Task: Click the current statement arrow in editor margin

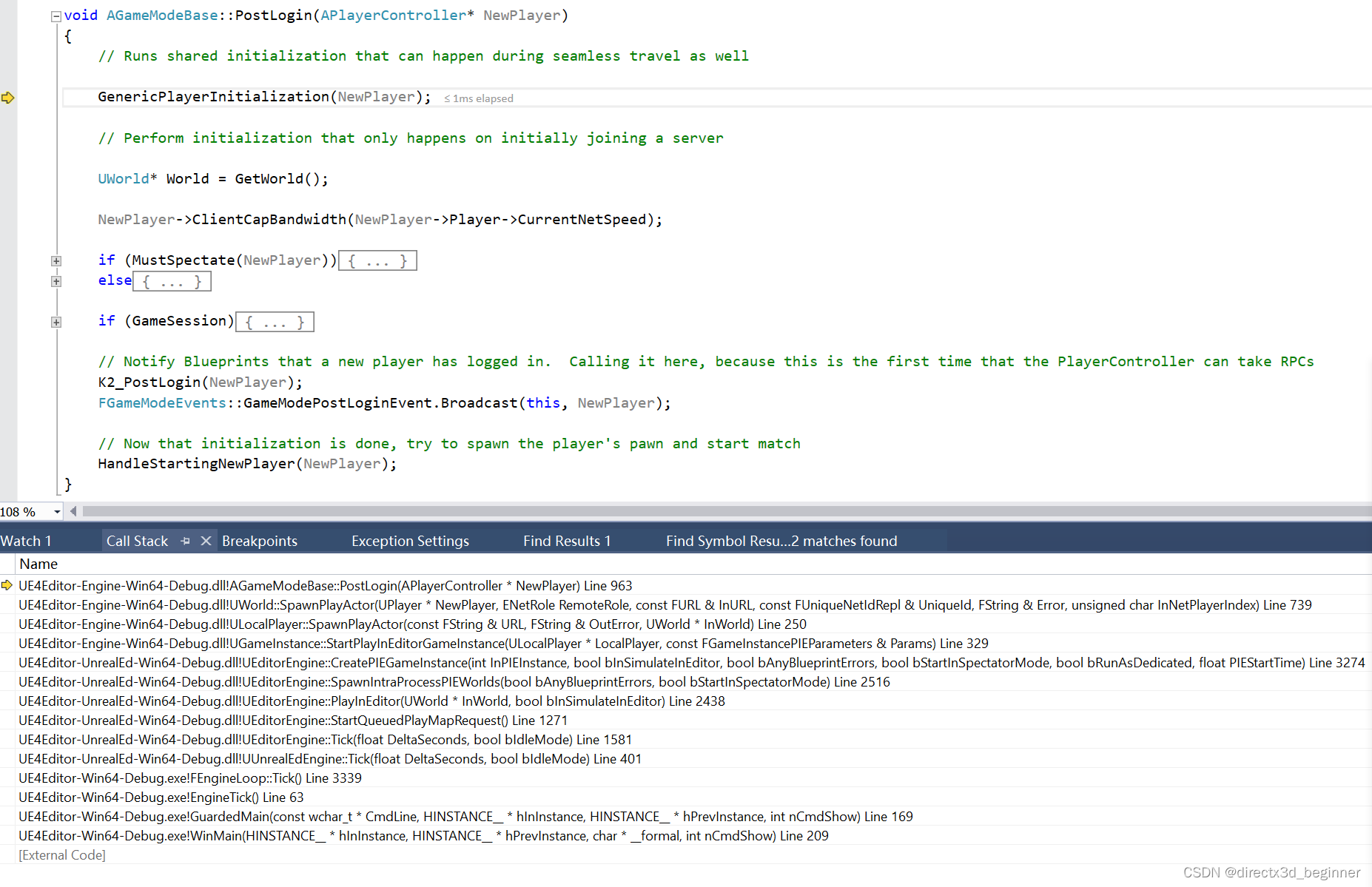Action: pyautogui.click(x=8, y=98)
